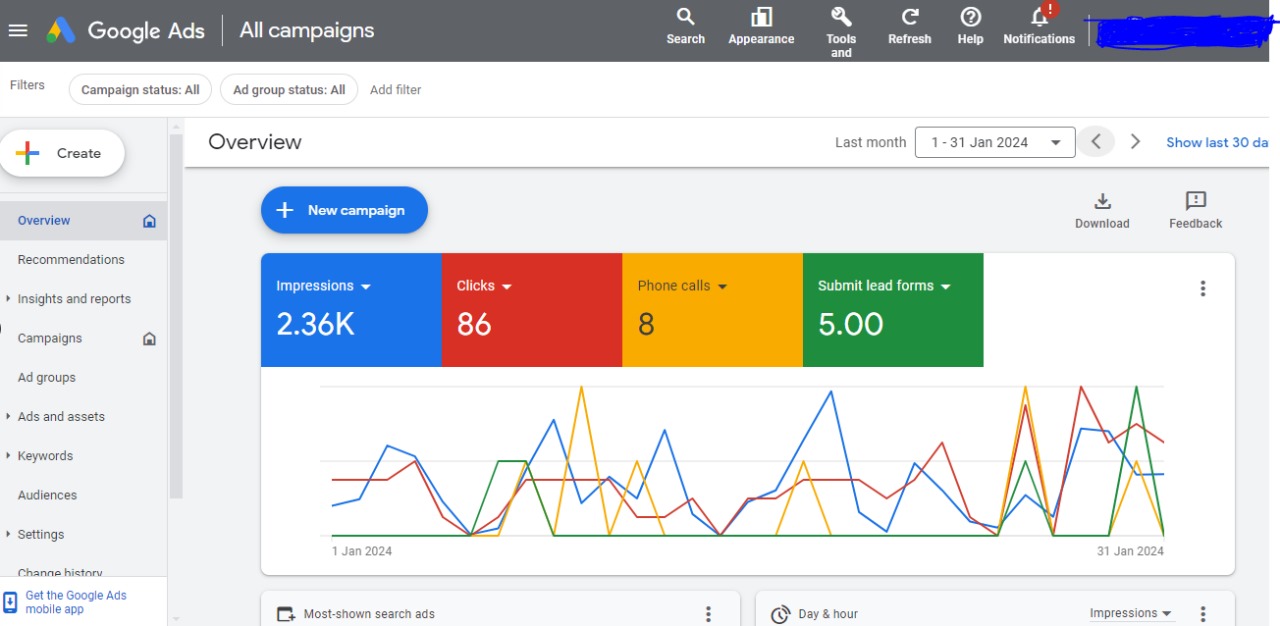
Task: Go to the previous date period arrow
Action: (1096, 142)
